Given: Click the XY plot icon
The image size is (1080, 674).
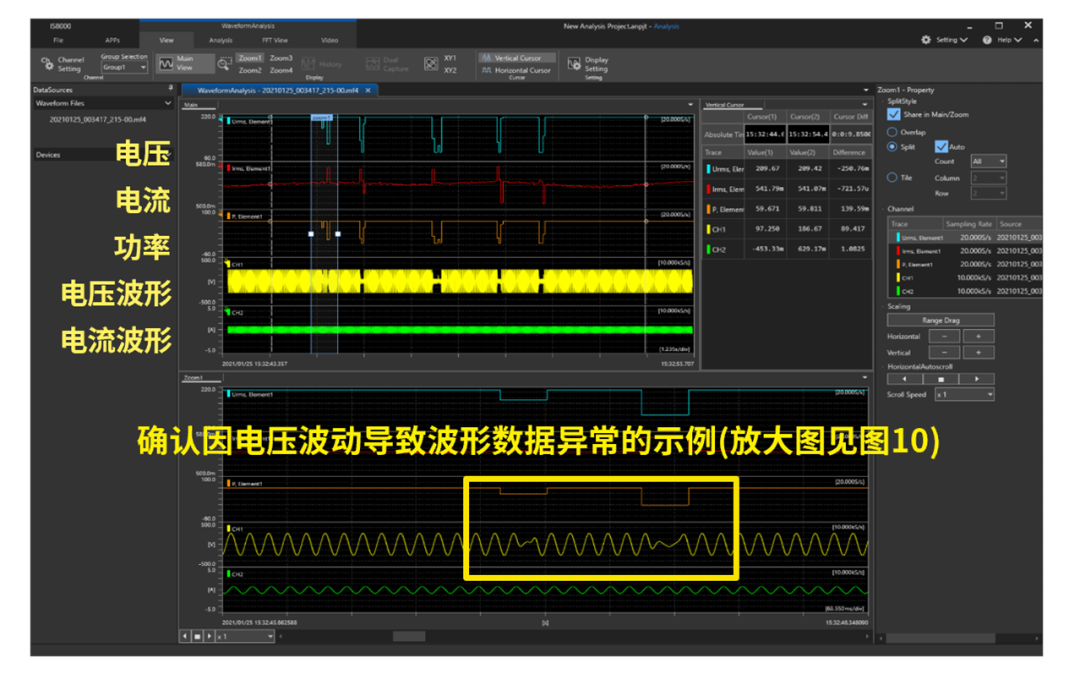Looking at the screenshot, I should 431,64.
